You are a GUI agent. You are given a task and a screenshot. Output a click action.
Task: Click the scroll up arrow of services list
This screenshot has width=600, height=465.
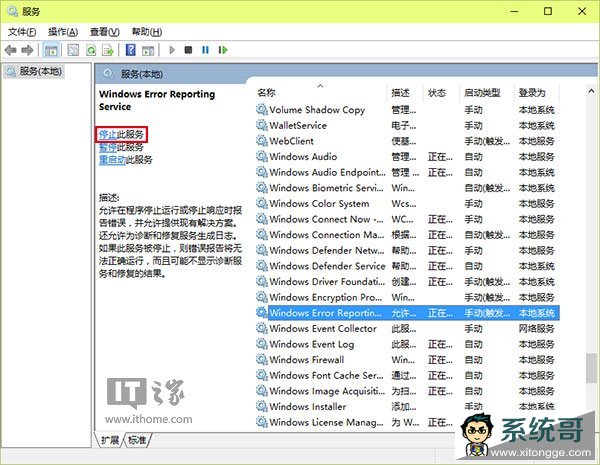pos(591,91)
